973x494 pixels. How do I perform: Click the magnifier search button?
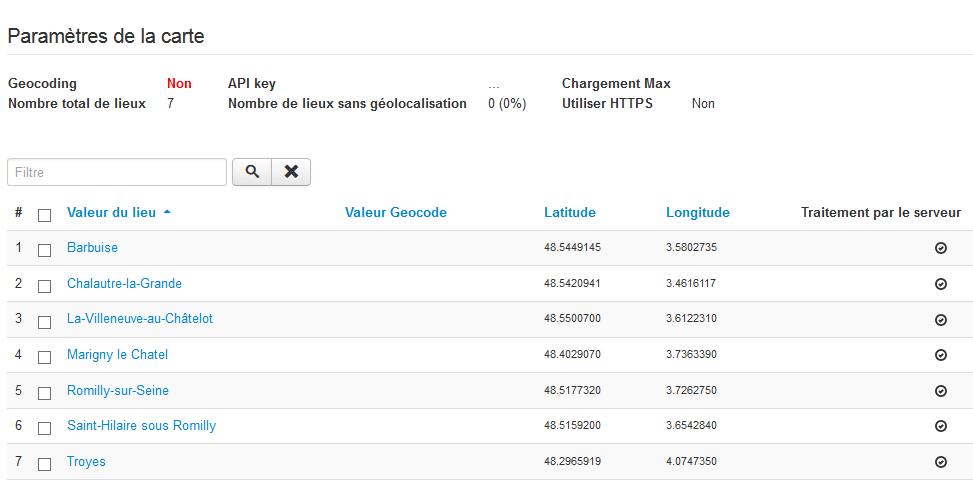click(x=253, y=172)
